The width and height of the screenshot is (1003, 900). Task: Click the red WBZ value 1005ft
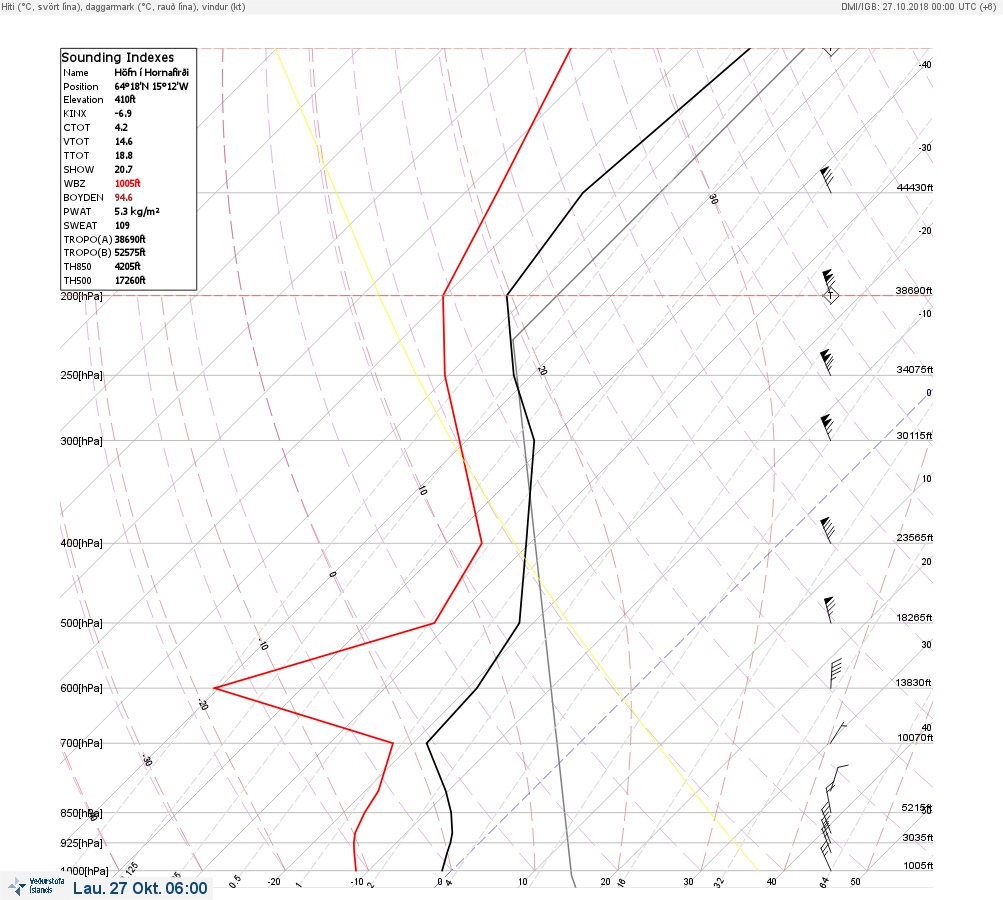127,184
